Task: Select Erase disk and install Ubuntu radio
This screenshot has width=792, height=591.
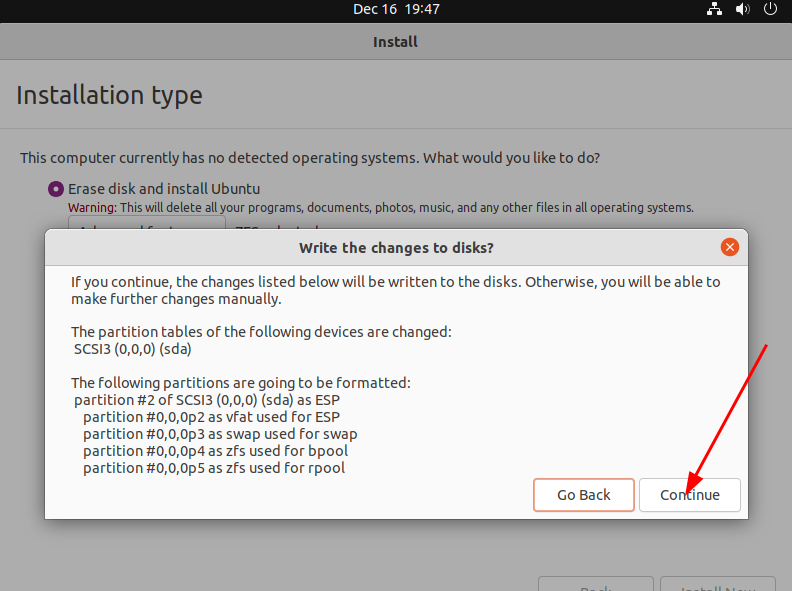Action: (56, 189)
